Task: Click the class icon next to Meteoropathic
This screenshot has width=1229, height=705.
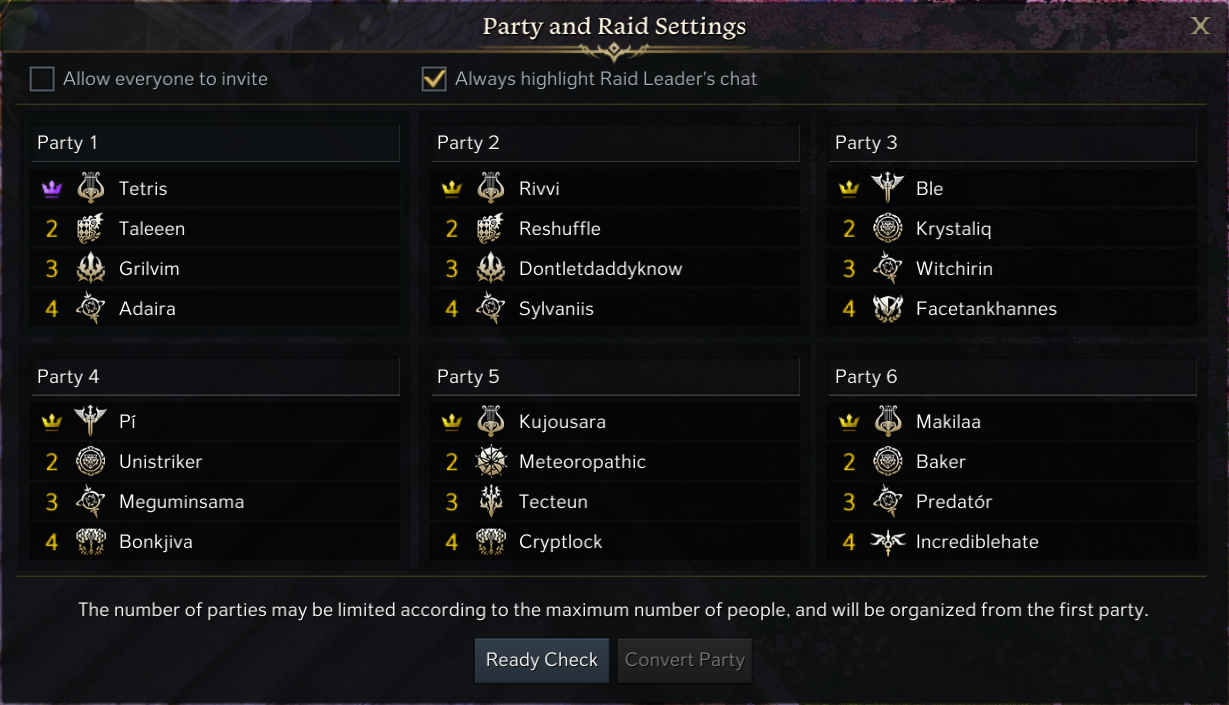Action: tap(491, 462)
